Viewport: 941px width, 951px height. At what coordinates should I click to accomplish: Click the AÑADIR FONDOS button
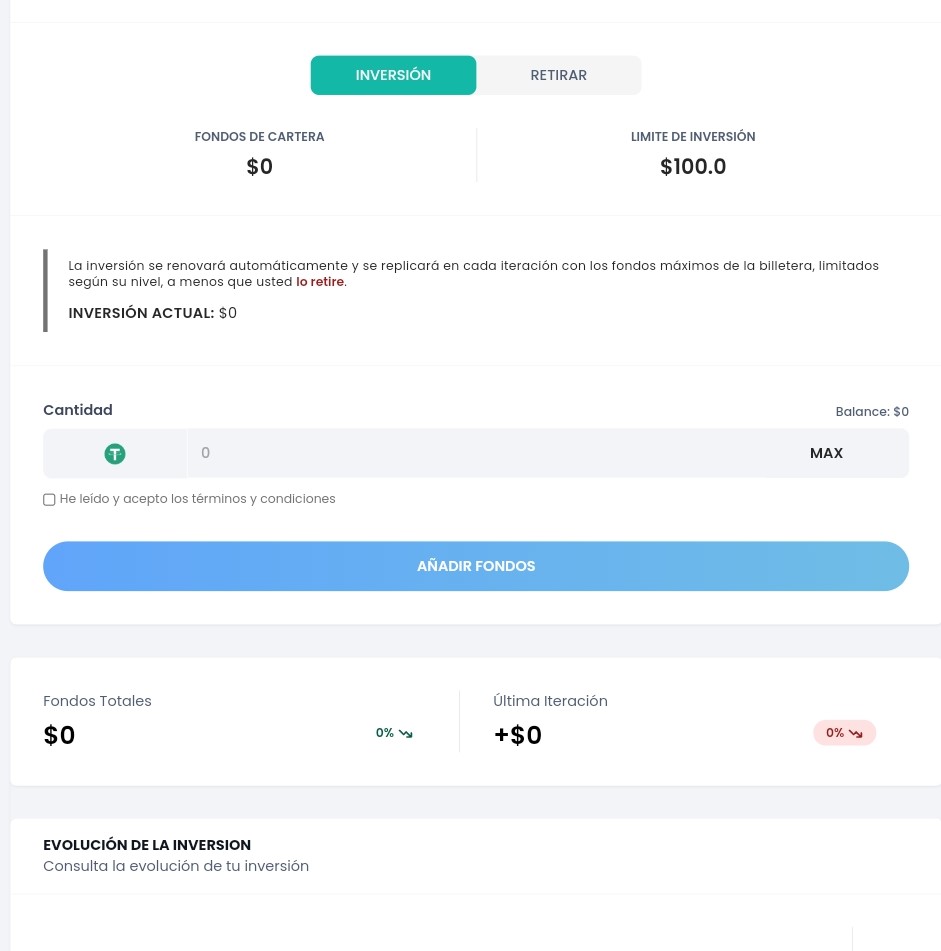(476, 566)
